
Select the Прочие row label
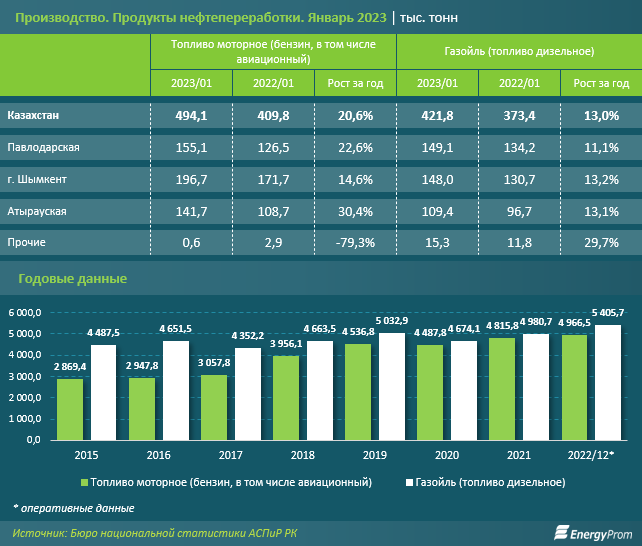[x=26, y=242]
